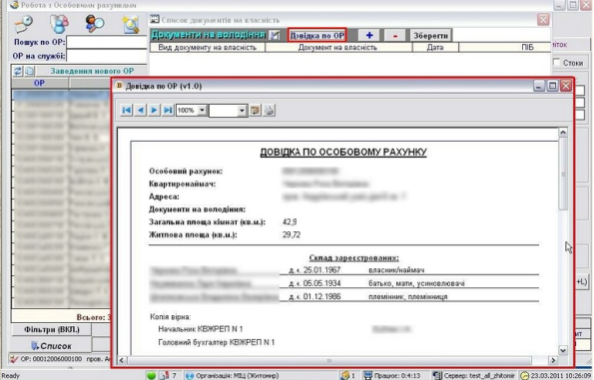Open the empty combo box in report toolbar

[228, 110]
